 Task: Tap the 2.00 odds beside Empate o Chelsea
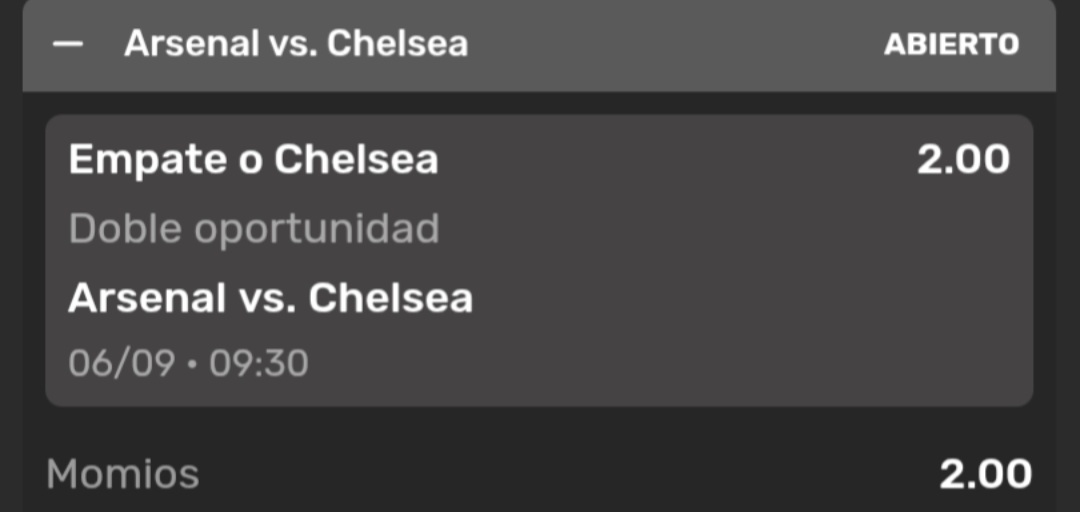point(963,160)
